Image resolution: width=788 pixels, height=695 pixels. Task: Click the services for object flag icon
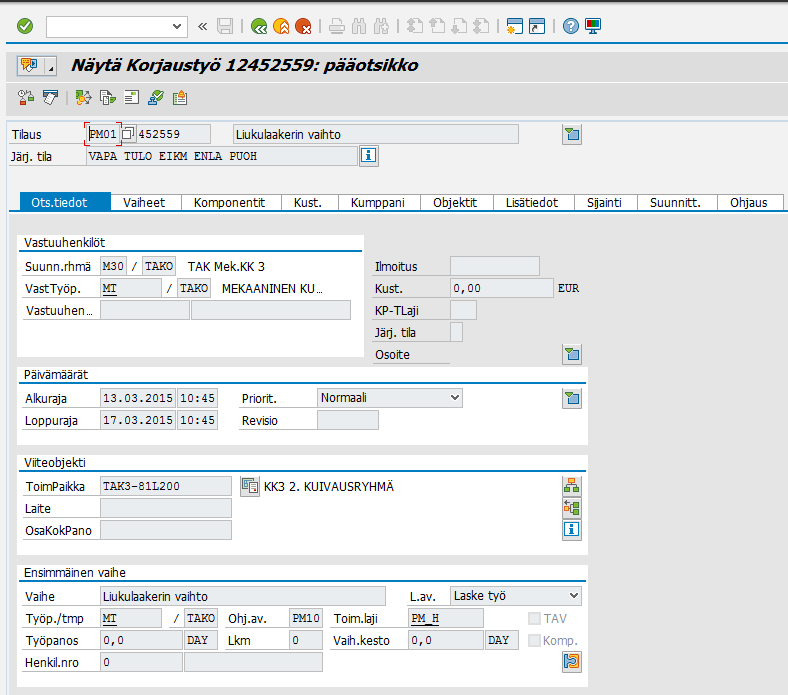point(29,65)
